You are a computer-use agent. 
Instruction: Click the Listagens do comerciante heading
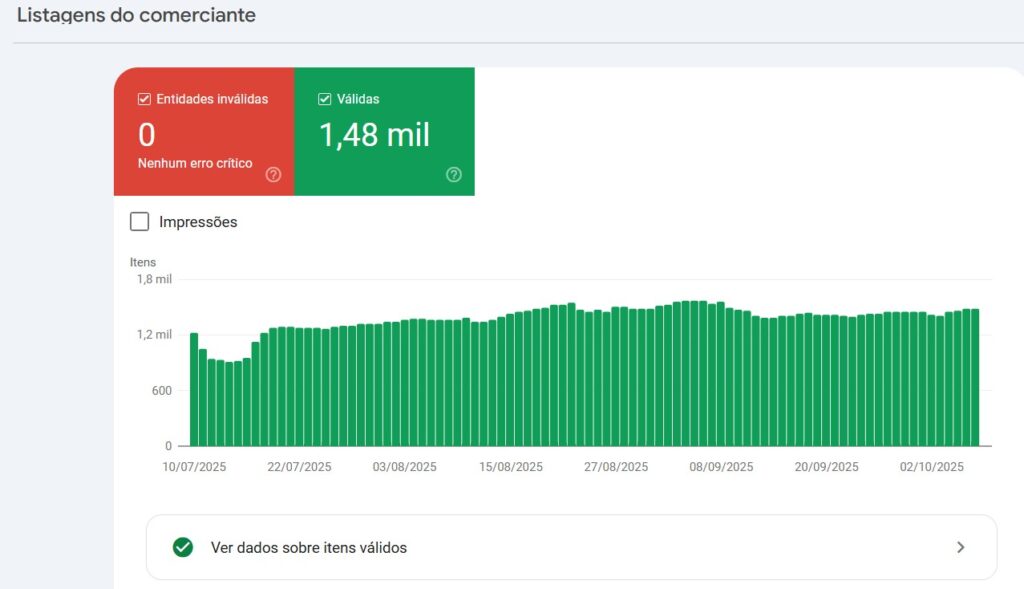(136, 16)
